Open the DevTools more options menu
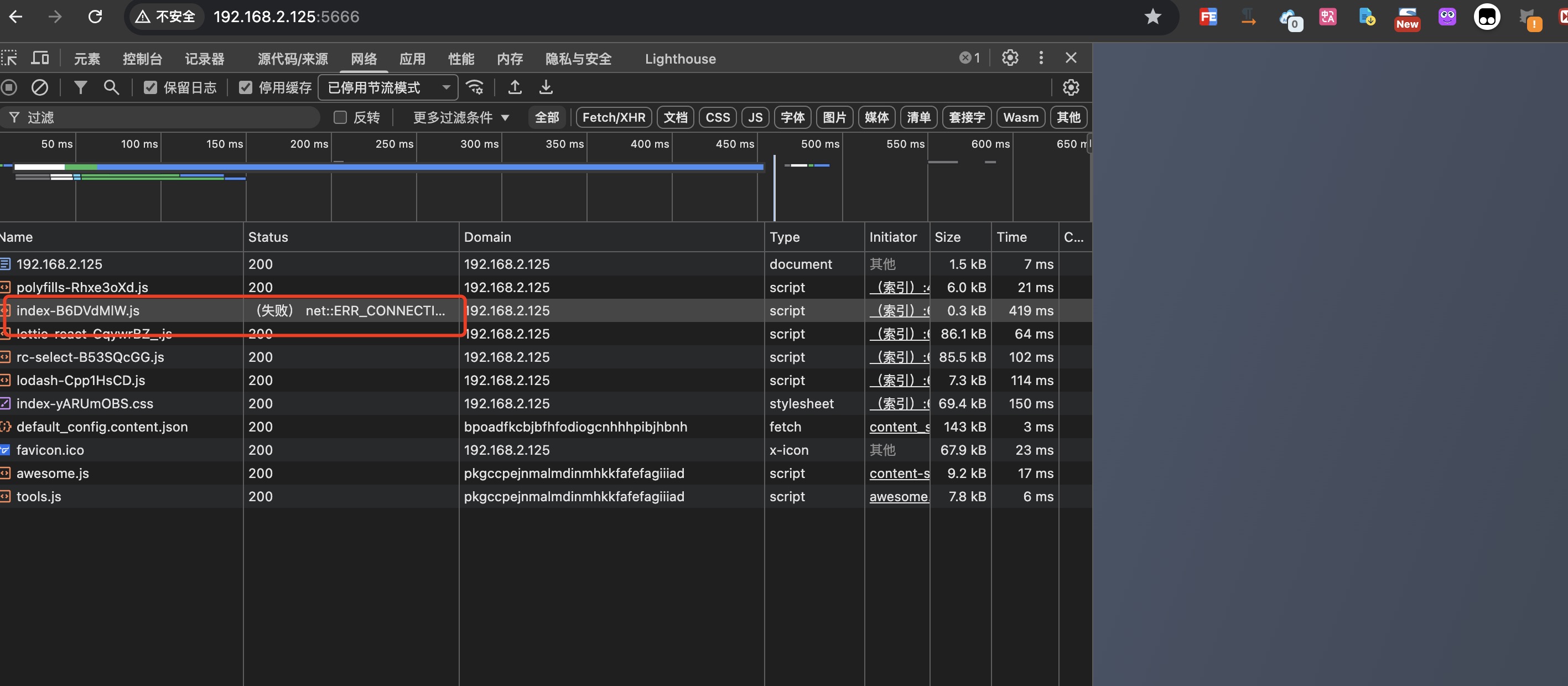 tap(1041, 58)
